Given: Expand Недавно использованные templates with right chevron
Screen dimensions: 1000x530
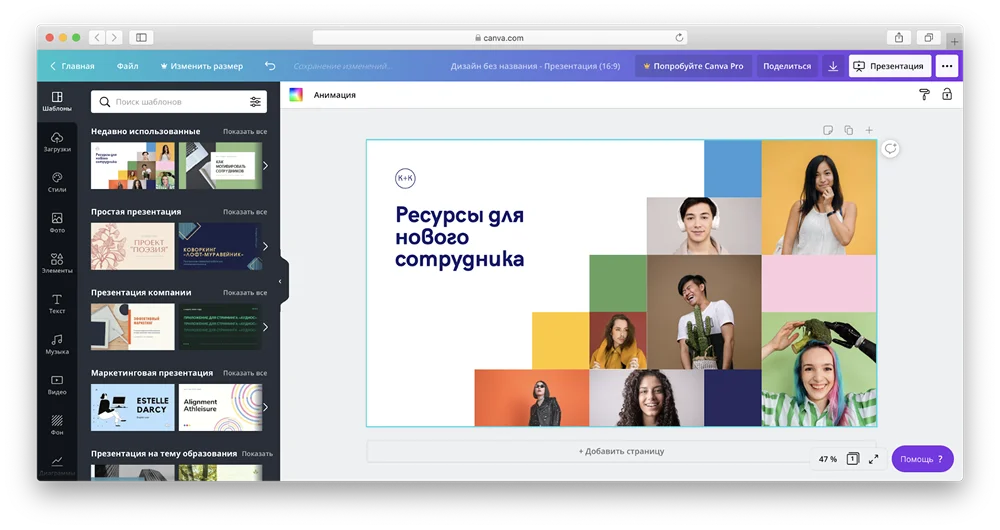Looking at the screenshot, I should (265, 165).
